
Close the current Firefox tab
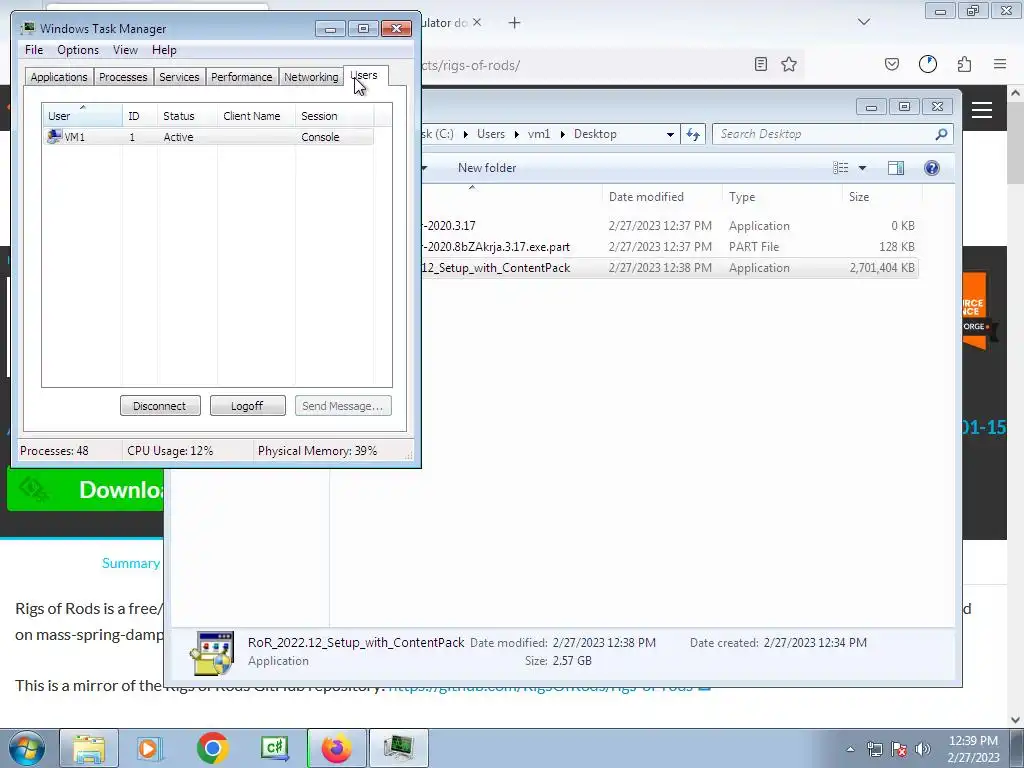(x=477, y=22)
